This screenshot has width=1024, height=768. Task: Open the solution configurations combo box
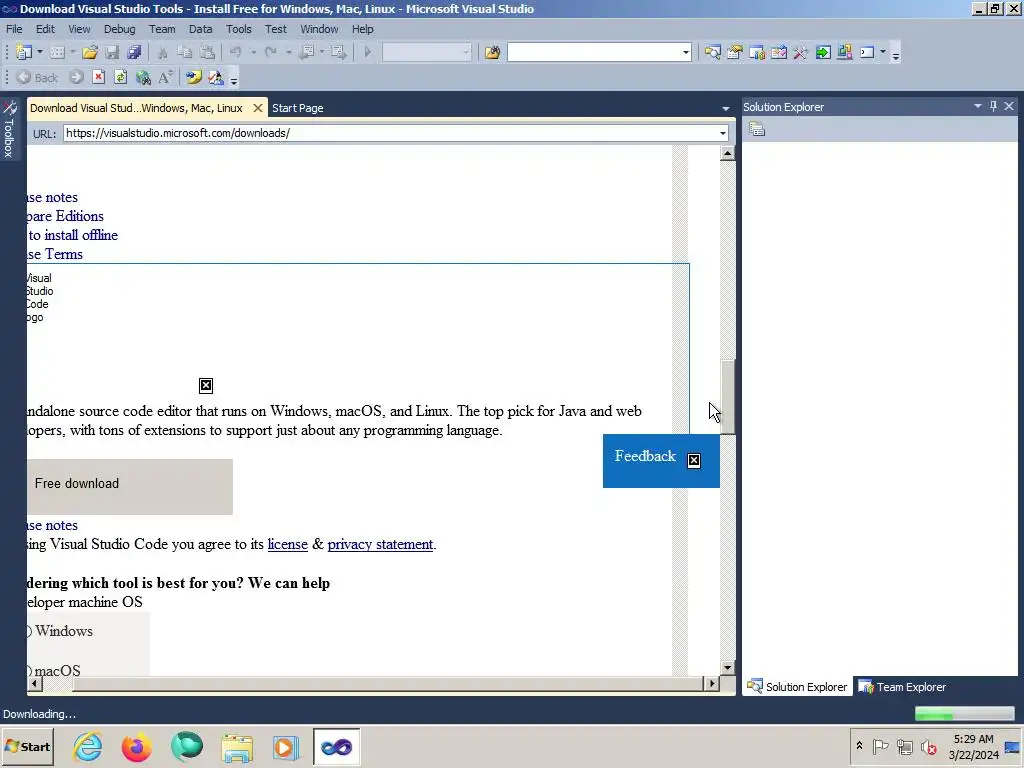pyautogui.click(x=426, y=52)
